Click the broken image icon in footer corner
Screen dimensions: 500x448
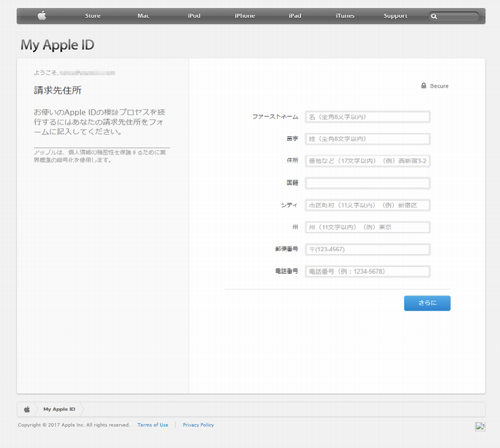click(480, 426)
